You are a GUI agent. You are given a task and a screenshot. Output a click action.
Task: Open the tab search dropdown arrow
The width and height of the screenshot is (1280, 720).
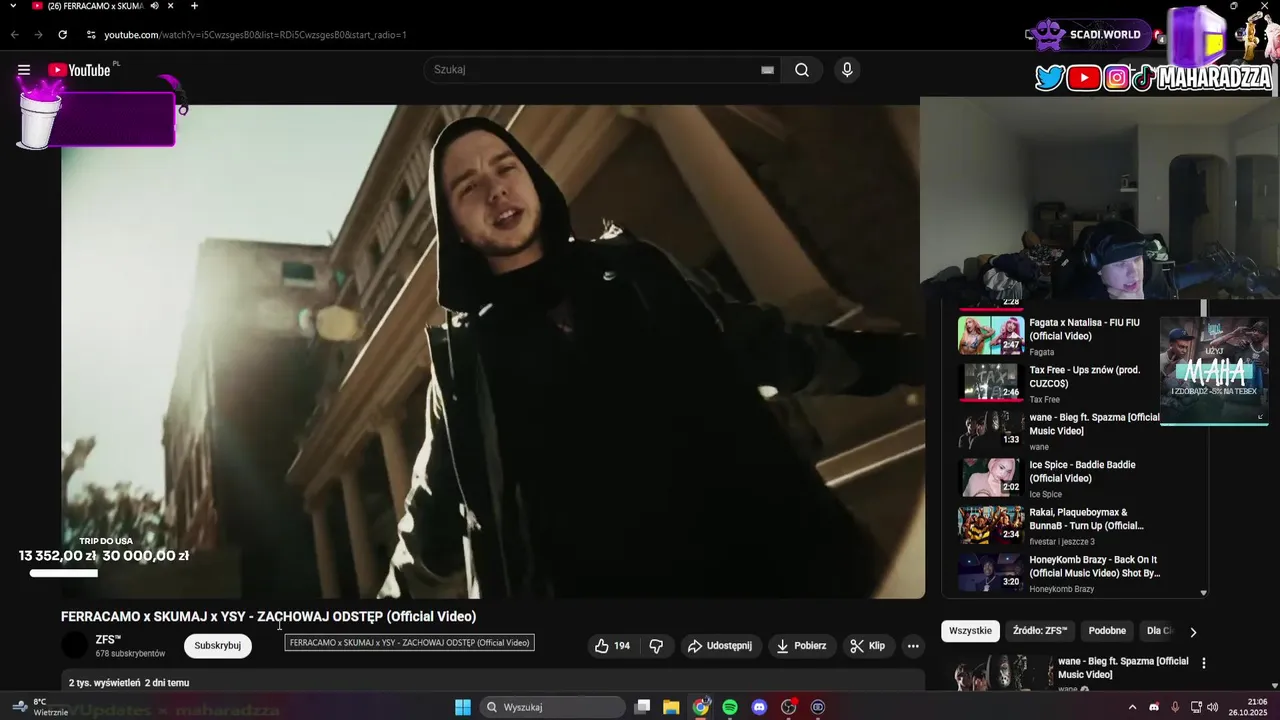point(13,6)
